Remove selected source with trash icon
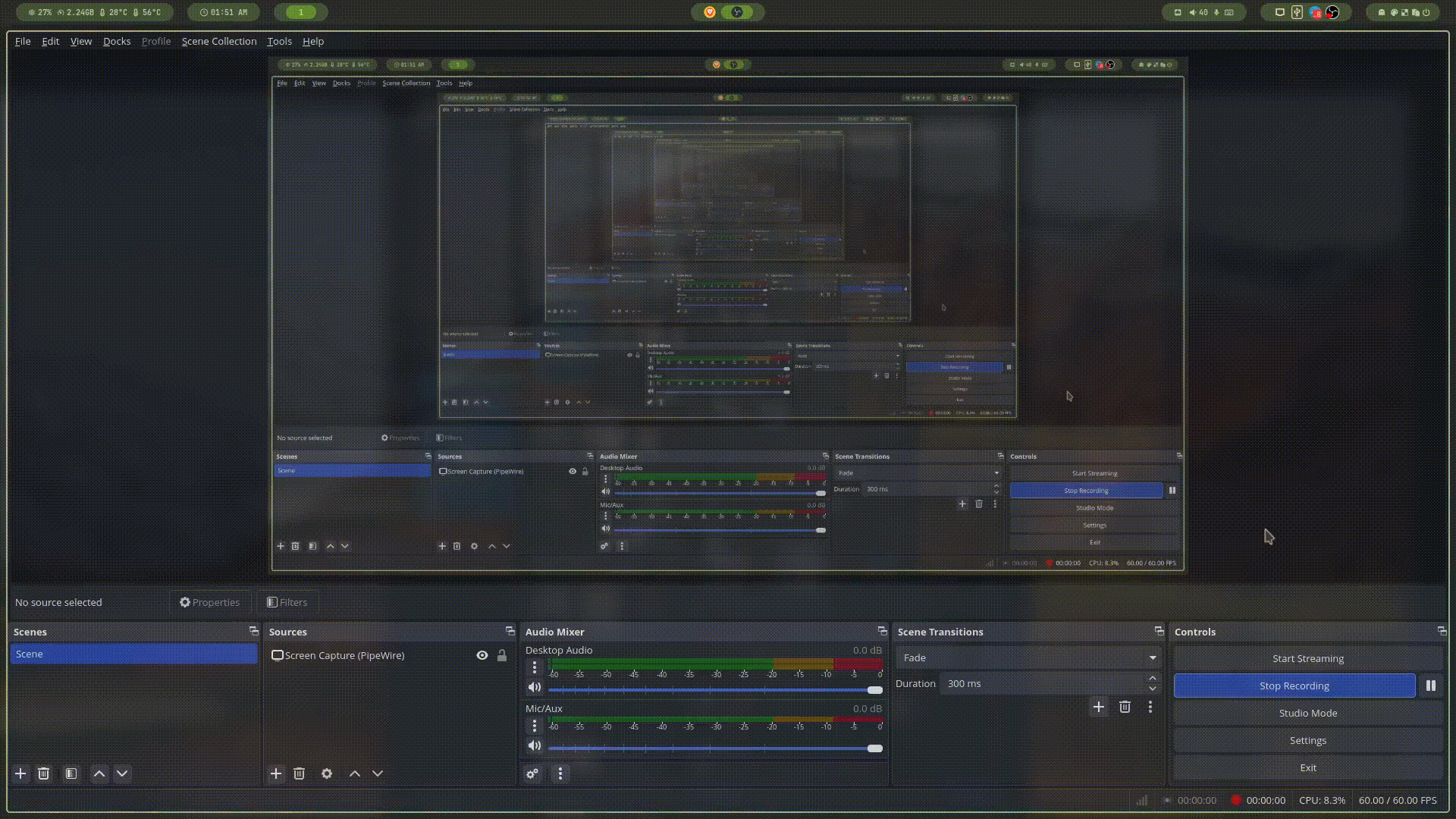1456x819 pixels. click(299, 773)
